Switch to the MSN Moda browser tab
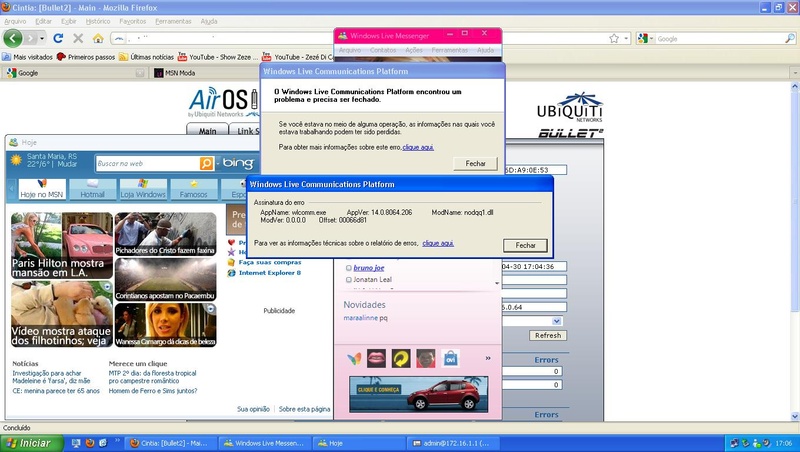Image resolution: width=800 pixels, height=452 pixels. tap(204, 73)
